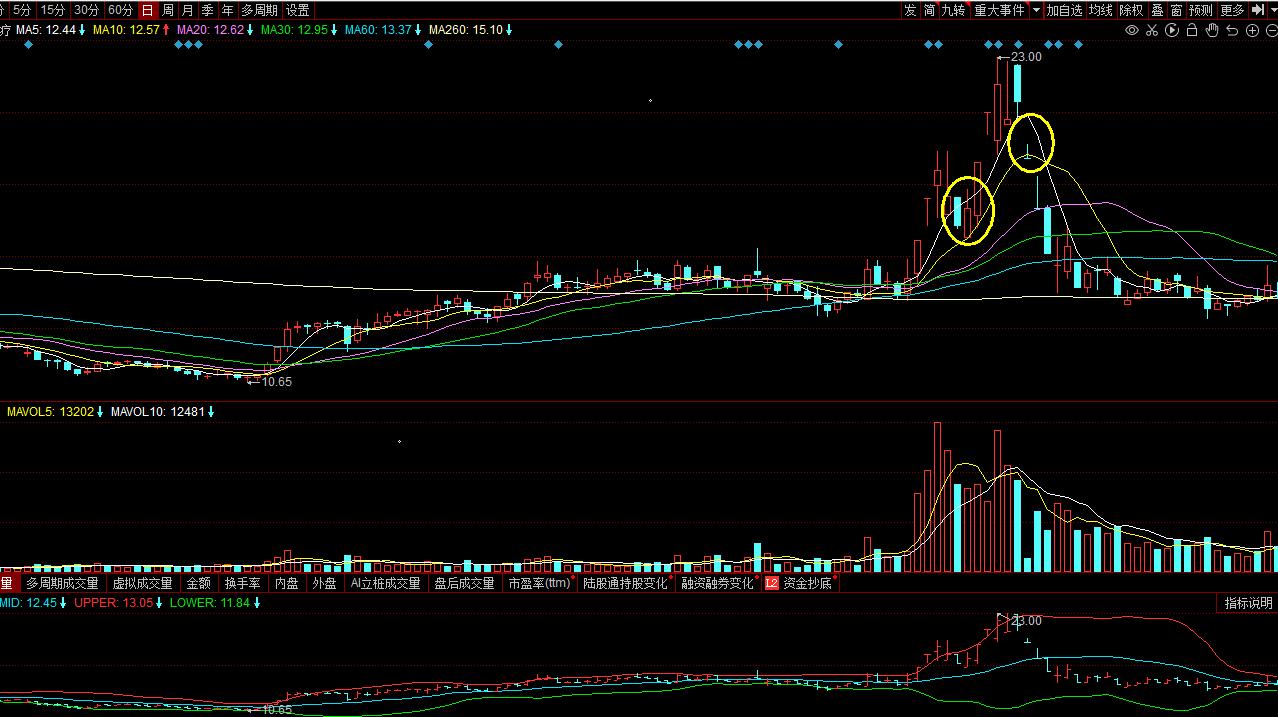Click the MA10: 12.57 indicator label
Viewport: 1278px width, 717px height.
click(126, 30)
